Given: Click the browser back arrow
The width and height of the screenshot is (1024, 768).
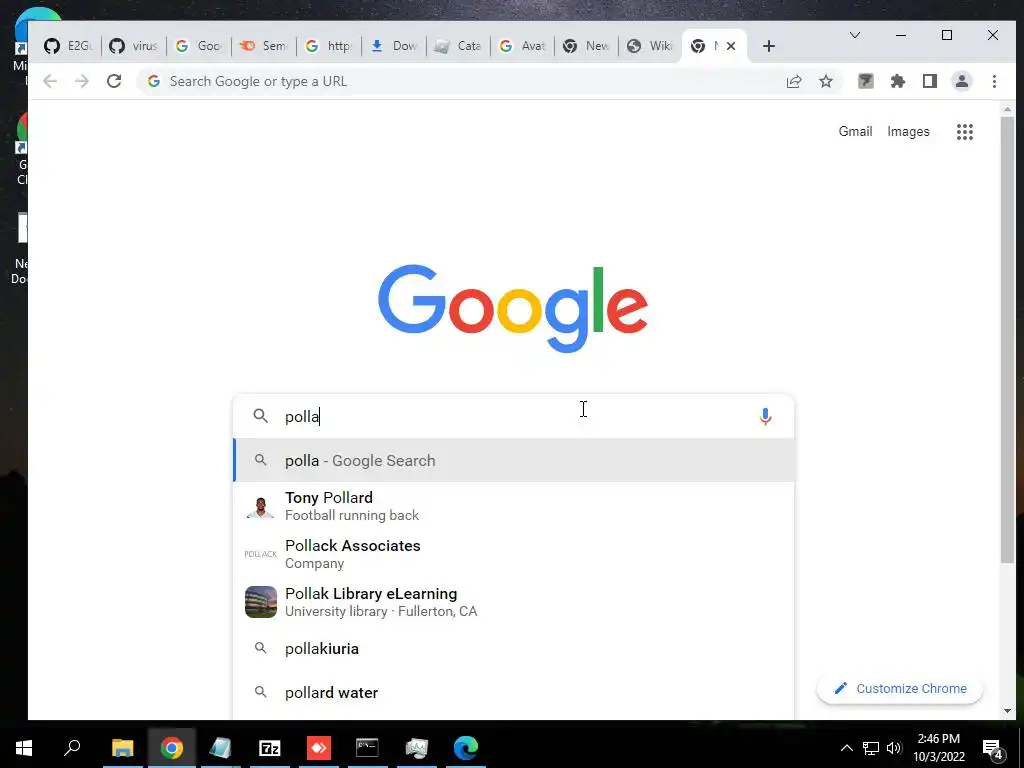Looking at the screenshot, I should [50, 81].
